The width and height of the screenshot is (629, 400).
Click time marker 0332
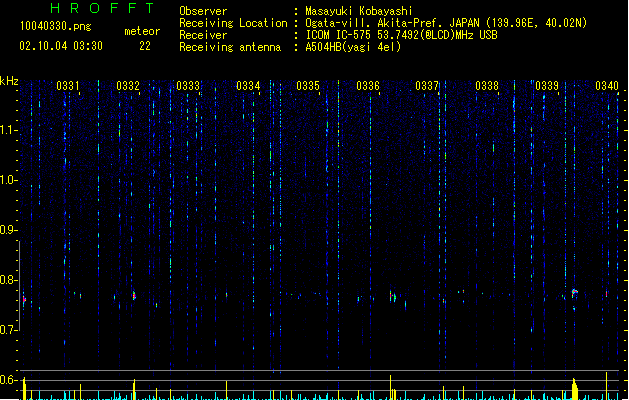point(128,86)
